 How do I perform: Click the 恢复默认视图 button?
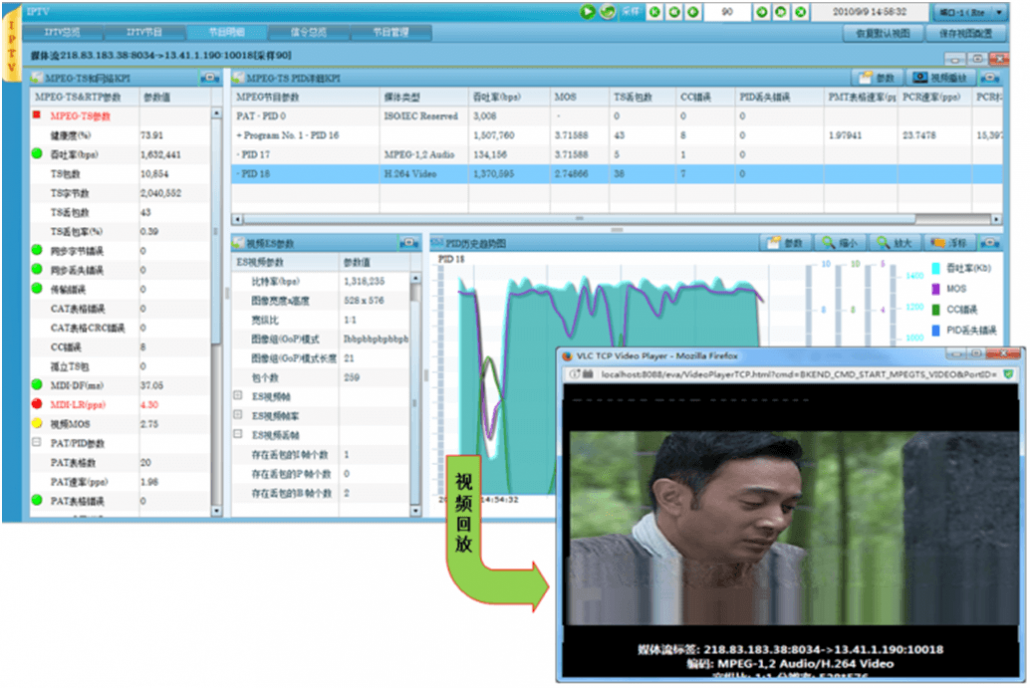[x=883, y=34]
